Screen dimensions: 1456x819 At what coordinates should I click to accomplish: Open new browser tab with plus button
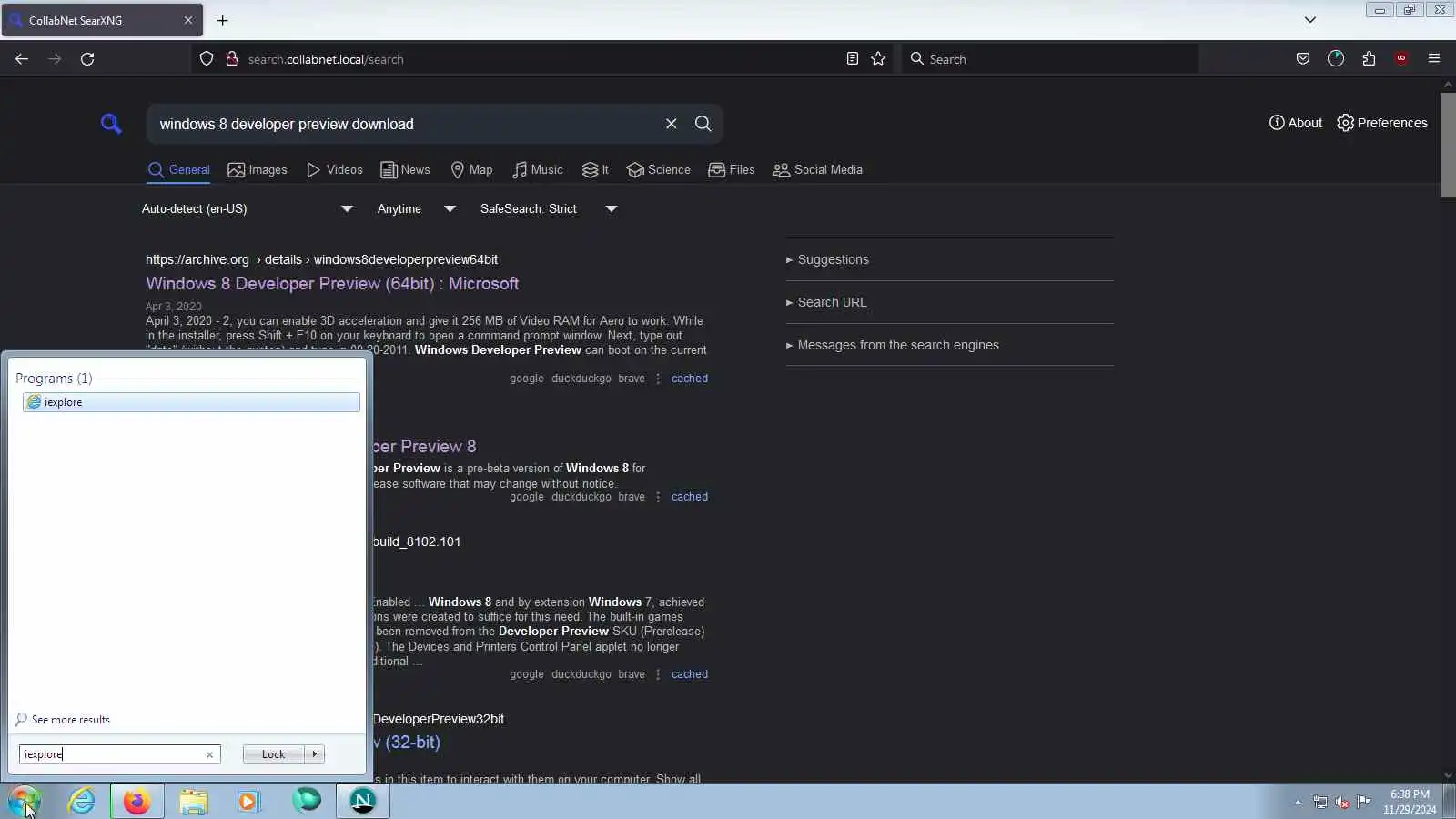click(x=223, y=20)
